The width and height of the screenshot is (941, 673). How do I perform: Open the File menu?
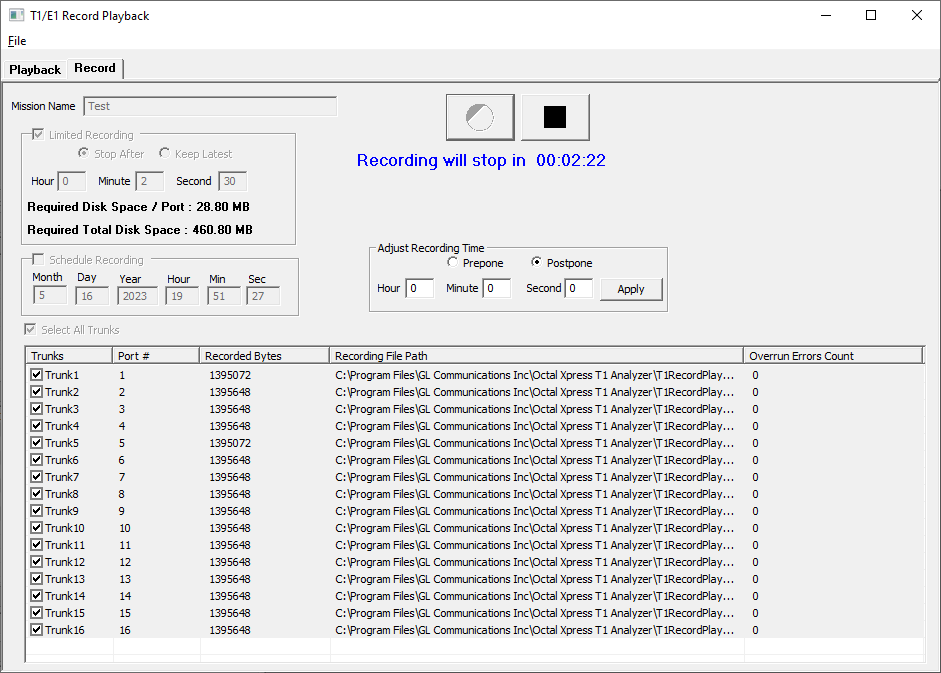coord(17,41)
